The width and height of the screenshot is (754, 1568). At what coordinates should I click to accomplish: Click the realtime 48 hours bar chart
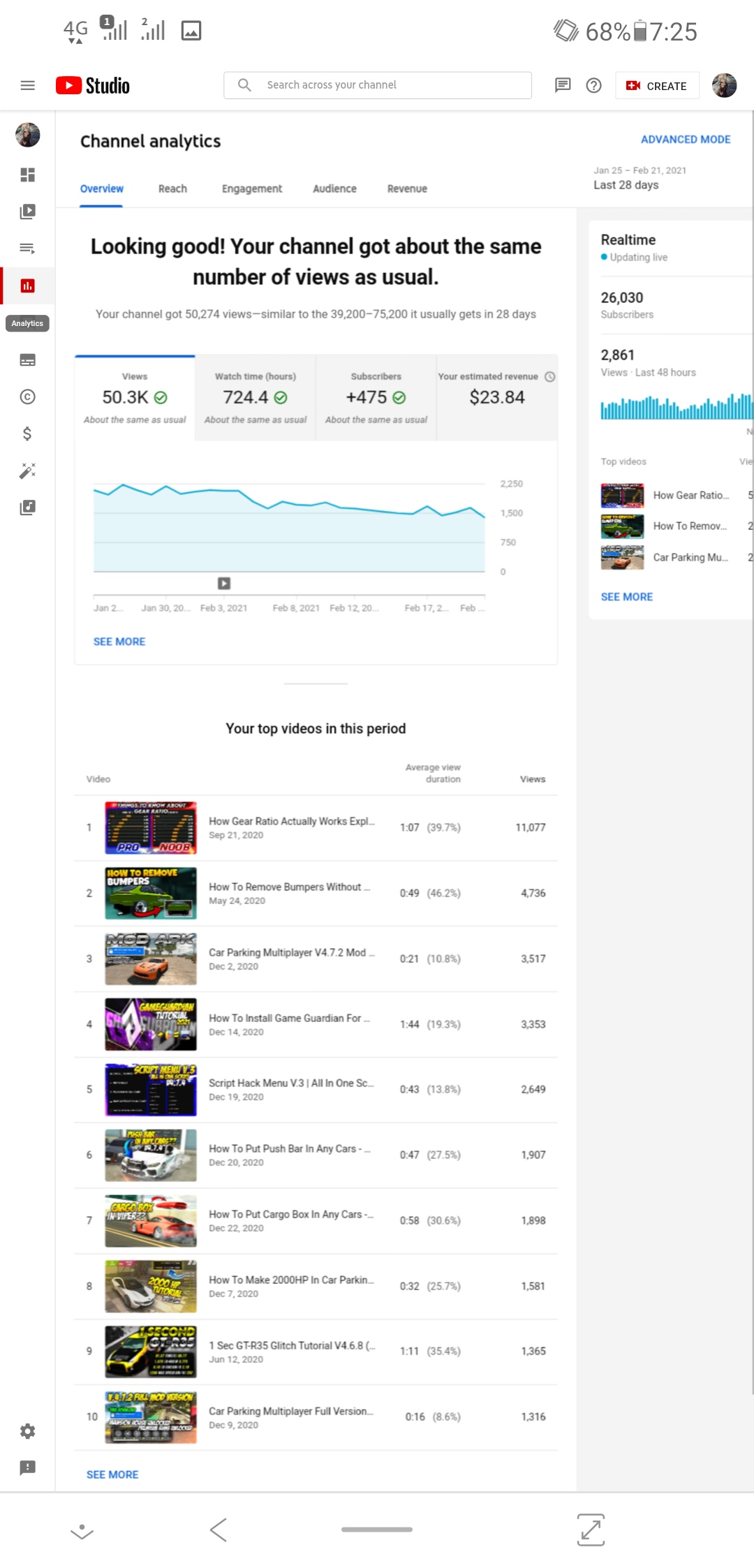coord(677,406)
